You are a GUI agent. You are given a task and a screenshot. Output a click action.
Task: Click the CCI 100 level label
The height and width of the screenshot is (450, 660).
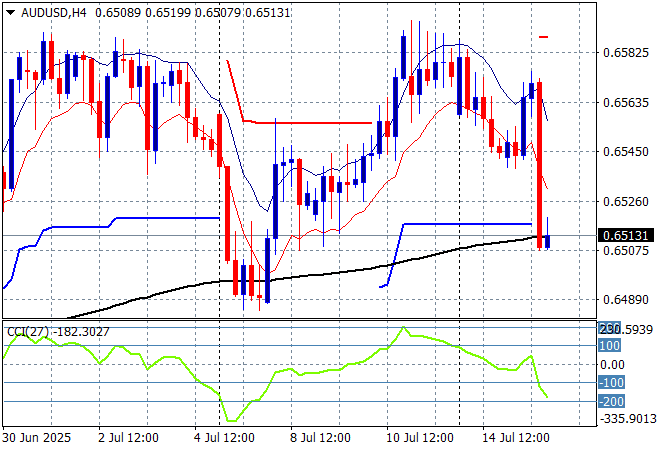(x=609, y=345)
